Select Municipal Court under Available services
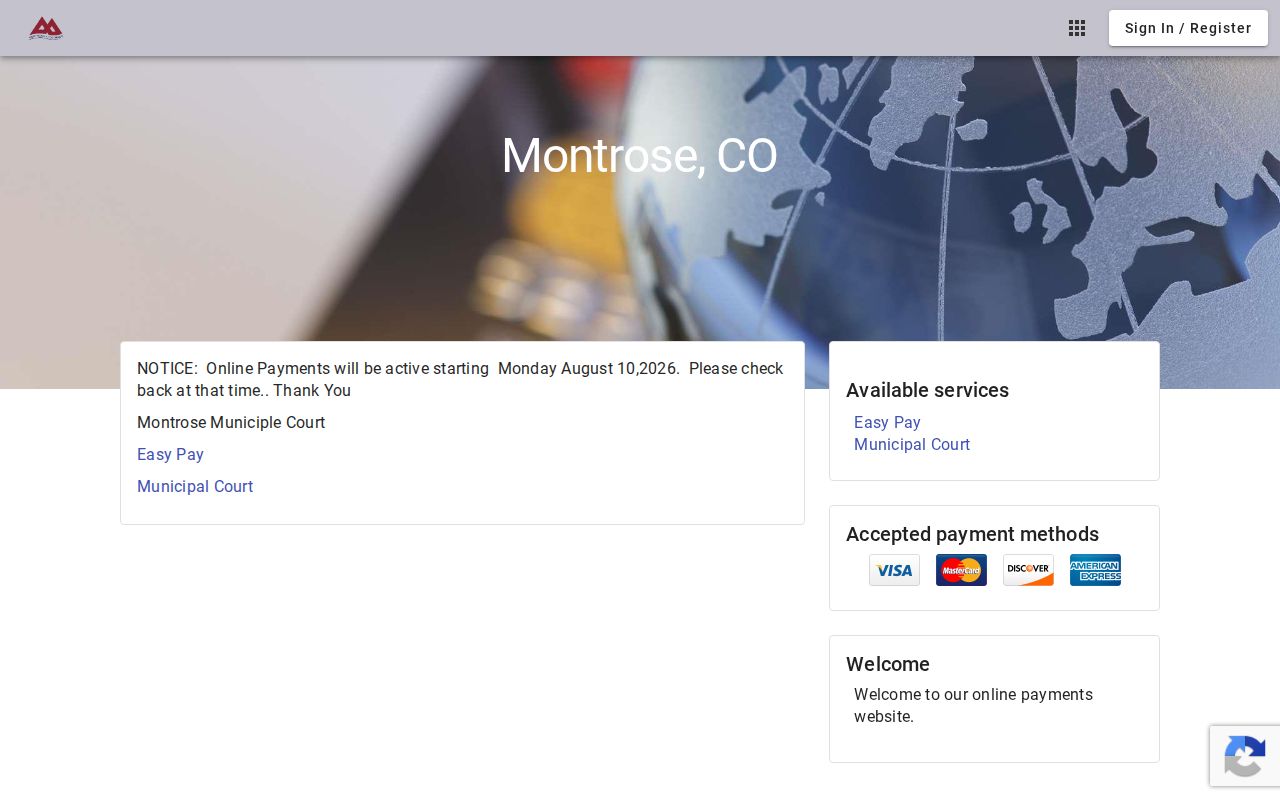Image resolution: width=1280 pixels, height=800 pixels. click(912, 445)
